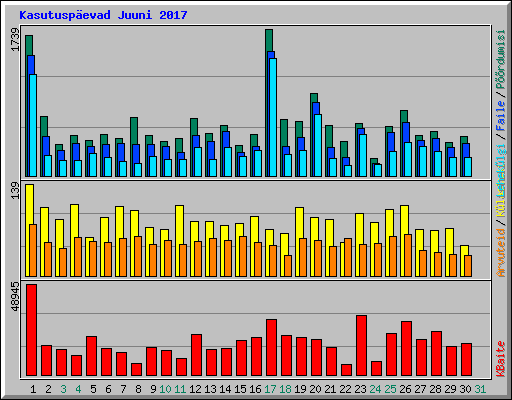Select green weekend day label 25
Image resolution: width=512 pixels, height=400 pixels.
tap(390, 389)
